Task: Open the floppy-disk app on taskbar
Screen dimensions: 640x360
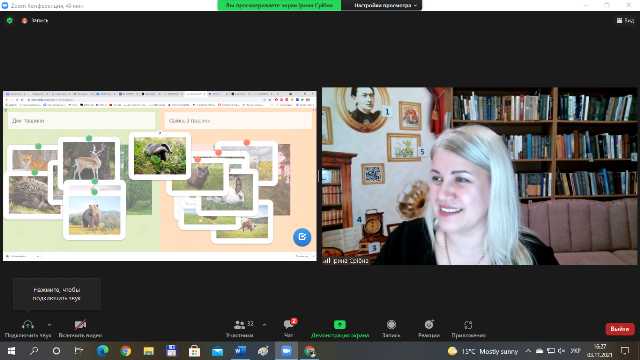Action: tap(171, 351)
